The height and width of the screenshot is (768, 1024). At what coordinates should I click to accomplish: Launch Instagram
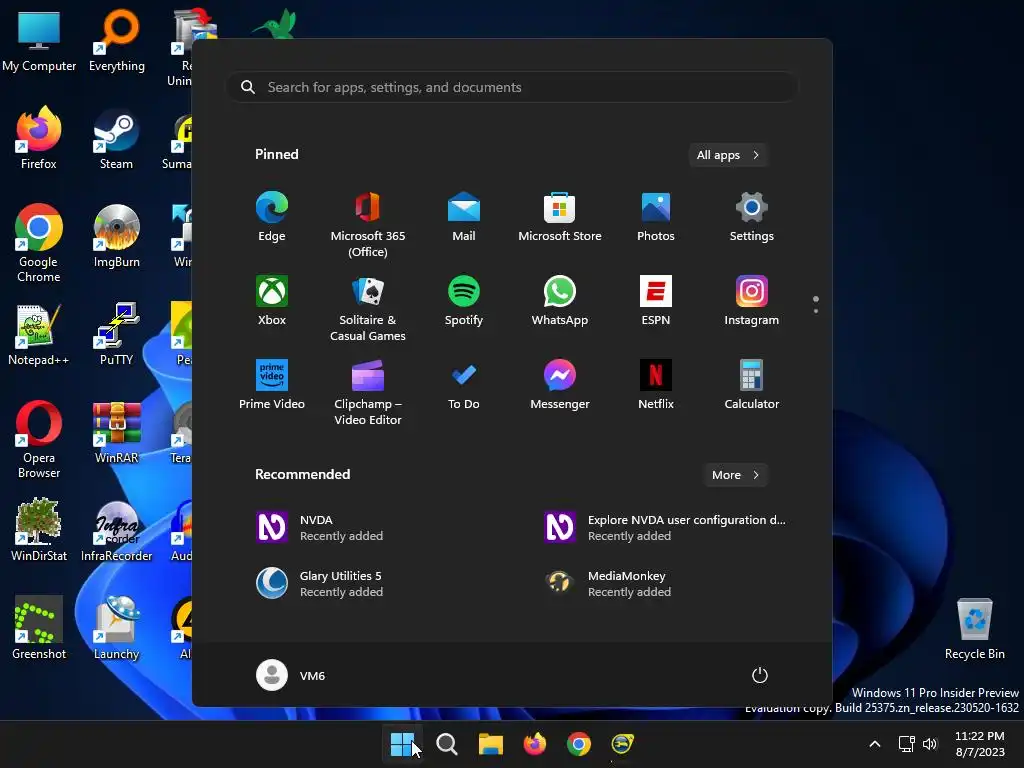752,301
